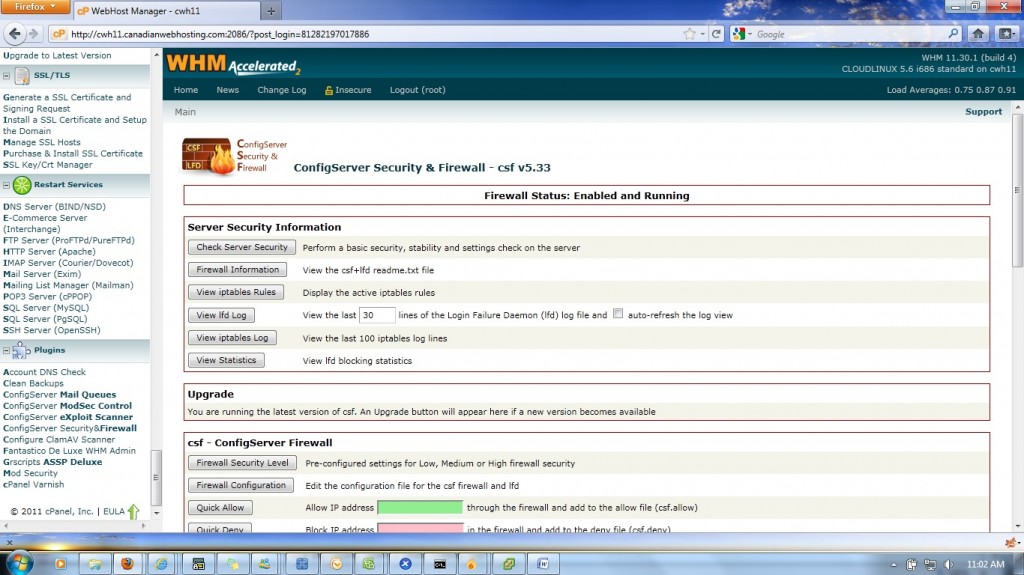
Task: Open the HTTP Server (Apache) restart link
Action: point(49,252)
